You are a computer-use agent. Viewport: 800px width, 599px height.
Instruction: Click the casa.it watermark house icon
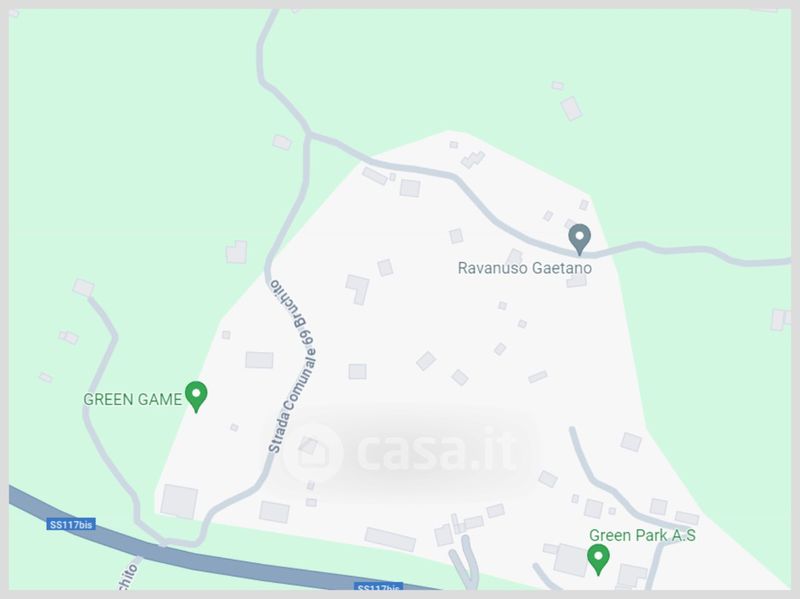tap(312, 452)
